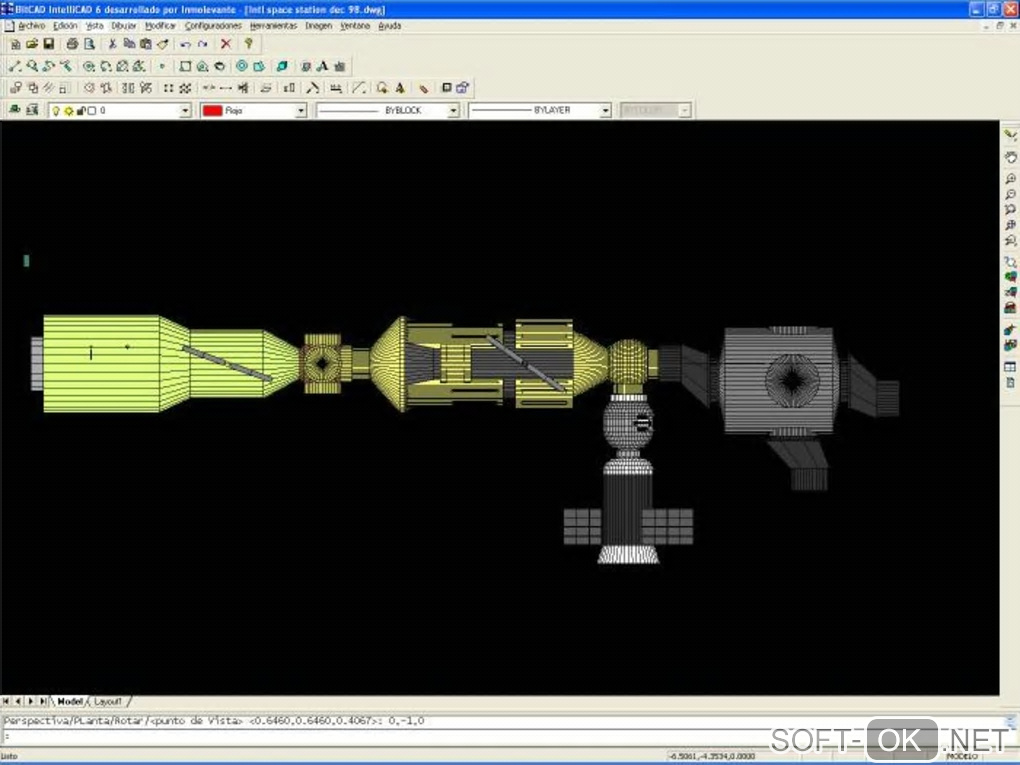1020x765 pixels.
Task: Click the Help icon in the toolbar
Action: [x=248, y=44]
